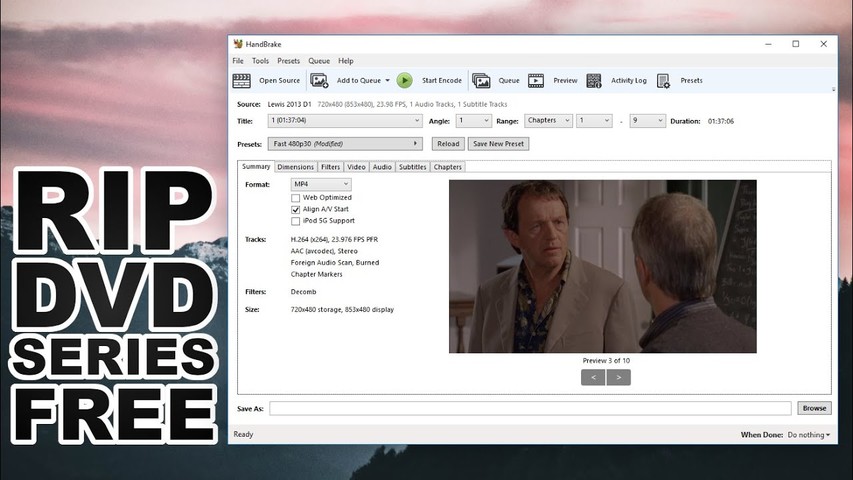Click the Preview toolbar label
This screenshot has height=480, width=853.
[565, 81]
